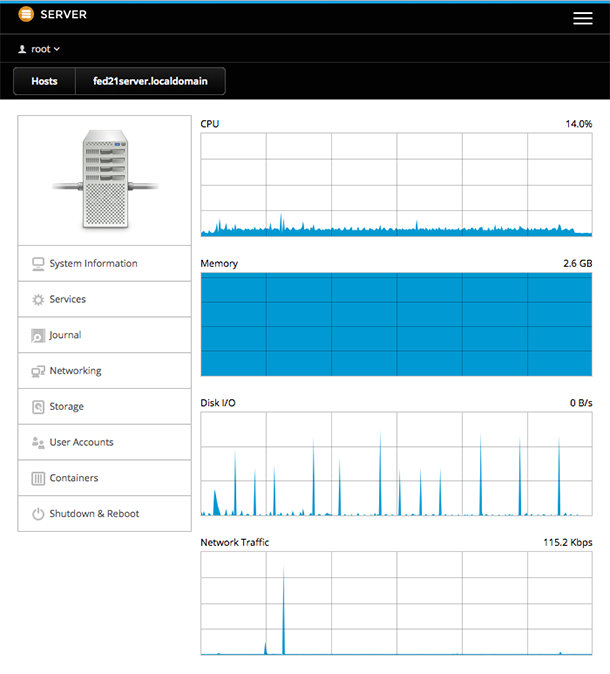Click the 2.6 GB memory value

[578, 263]
